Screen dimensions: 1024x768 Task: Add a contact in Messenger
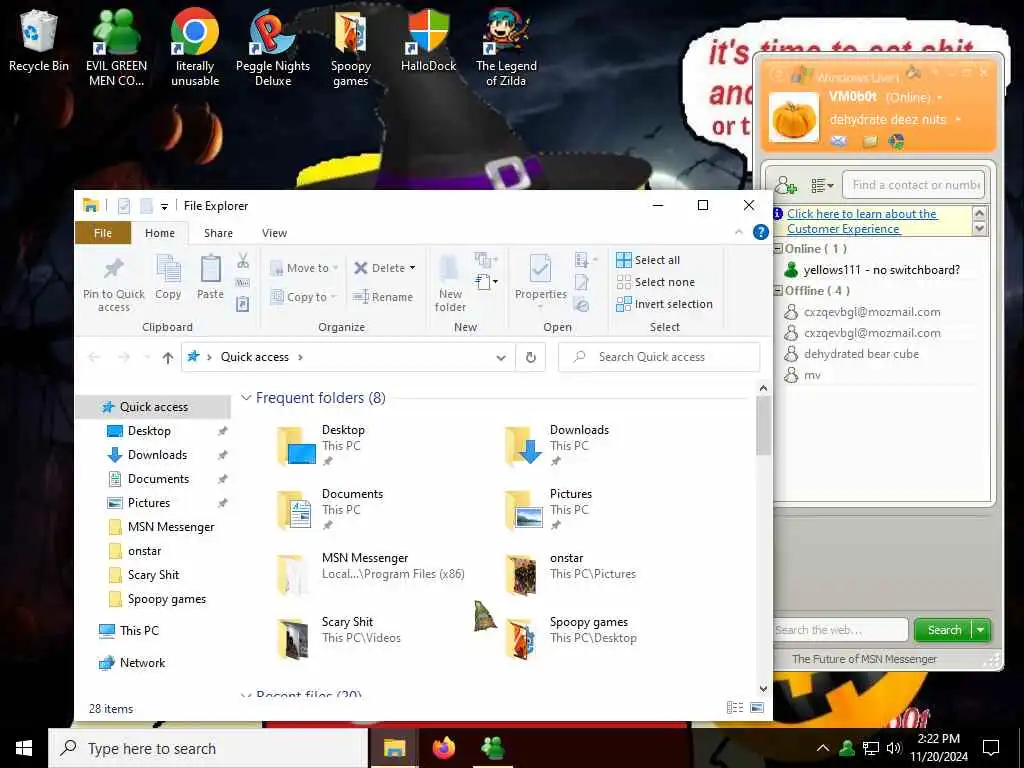[786, 185]
